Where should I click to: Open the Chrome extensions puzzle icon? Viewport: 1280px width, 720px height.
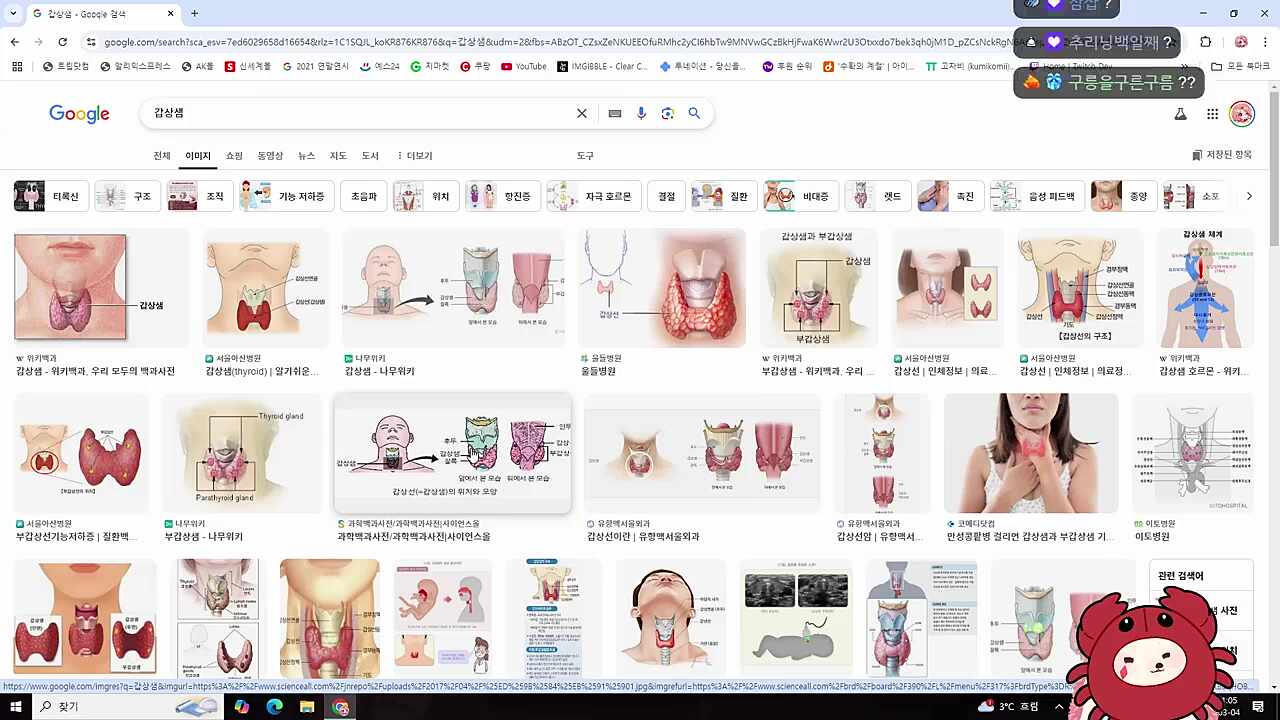point(1206,42)
